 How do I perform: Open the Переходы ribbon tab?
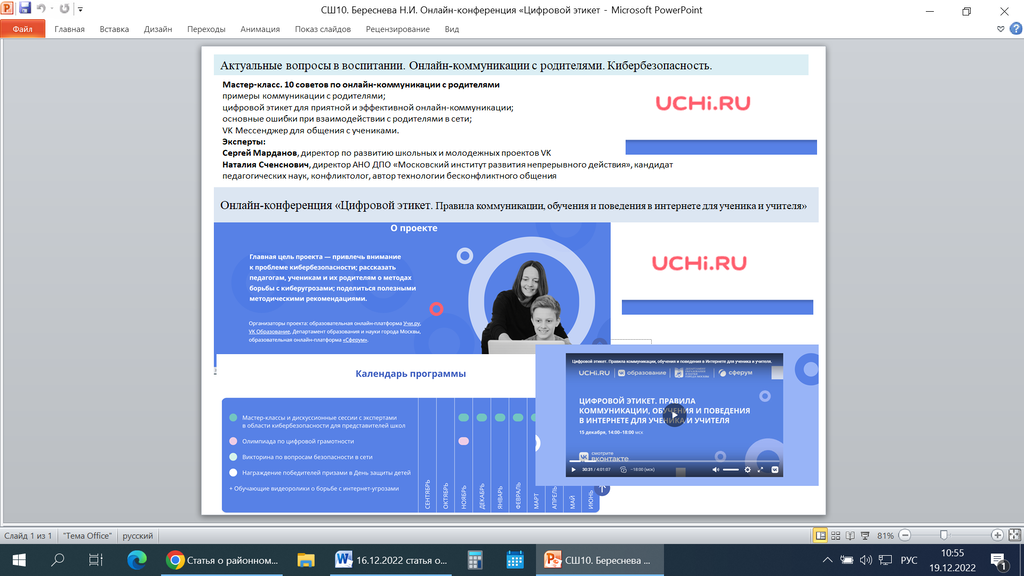[206, 29]
